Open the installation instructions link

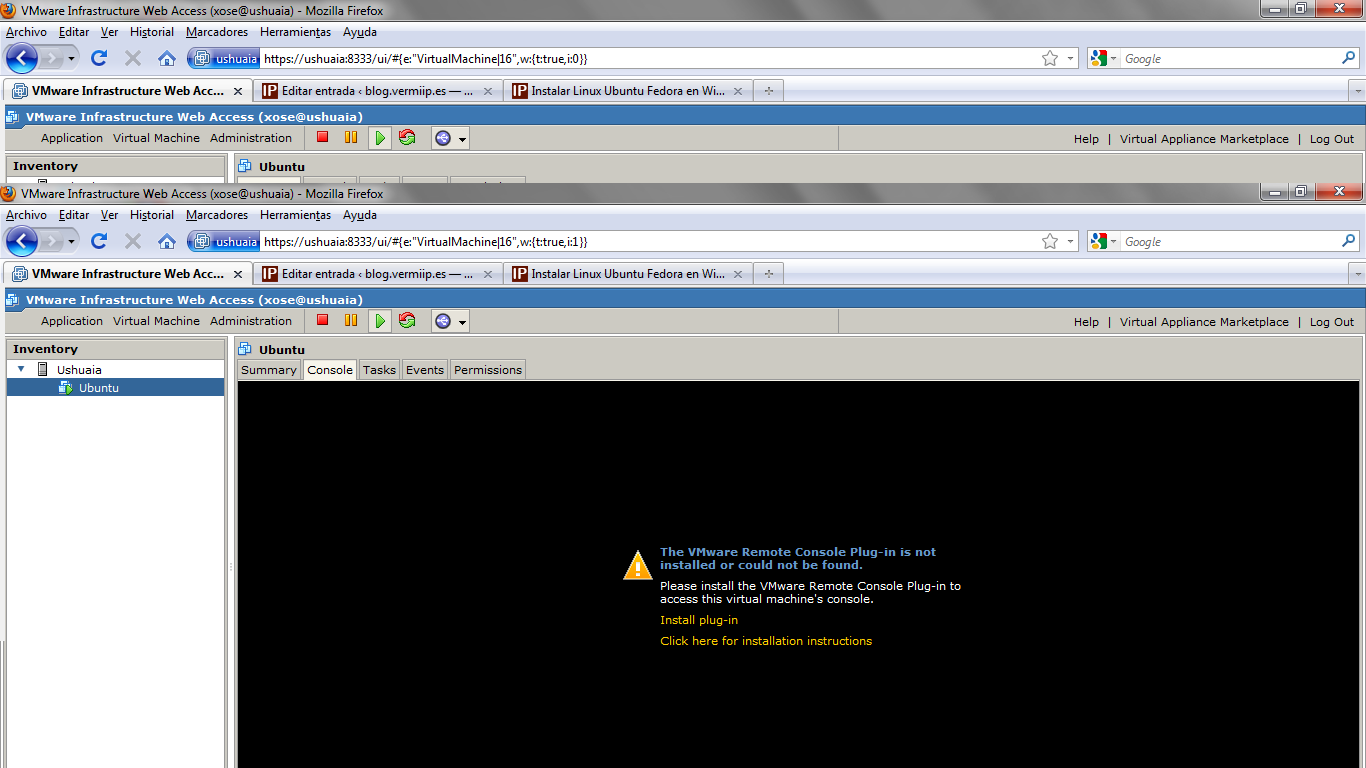[x=766, y=641]
